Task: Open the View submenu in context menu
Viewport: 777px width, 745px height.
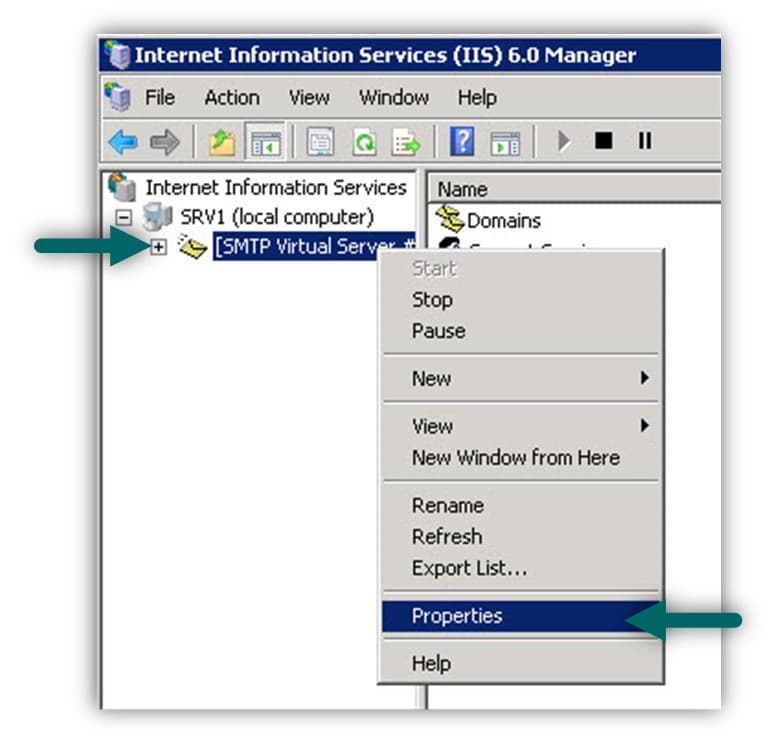Action: 520,426
